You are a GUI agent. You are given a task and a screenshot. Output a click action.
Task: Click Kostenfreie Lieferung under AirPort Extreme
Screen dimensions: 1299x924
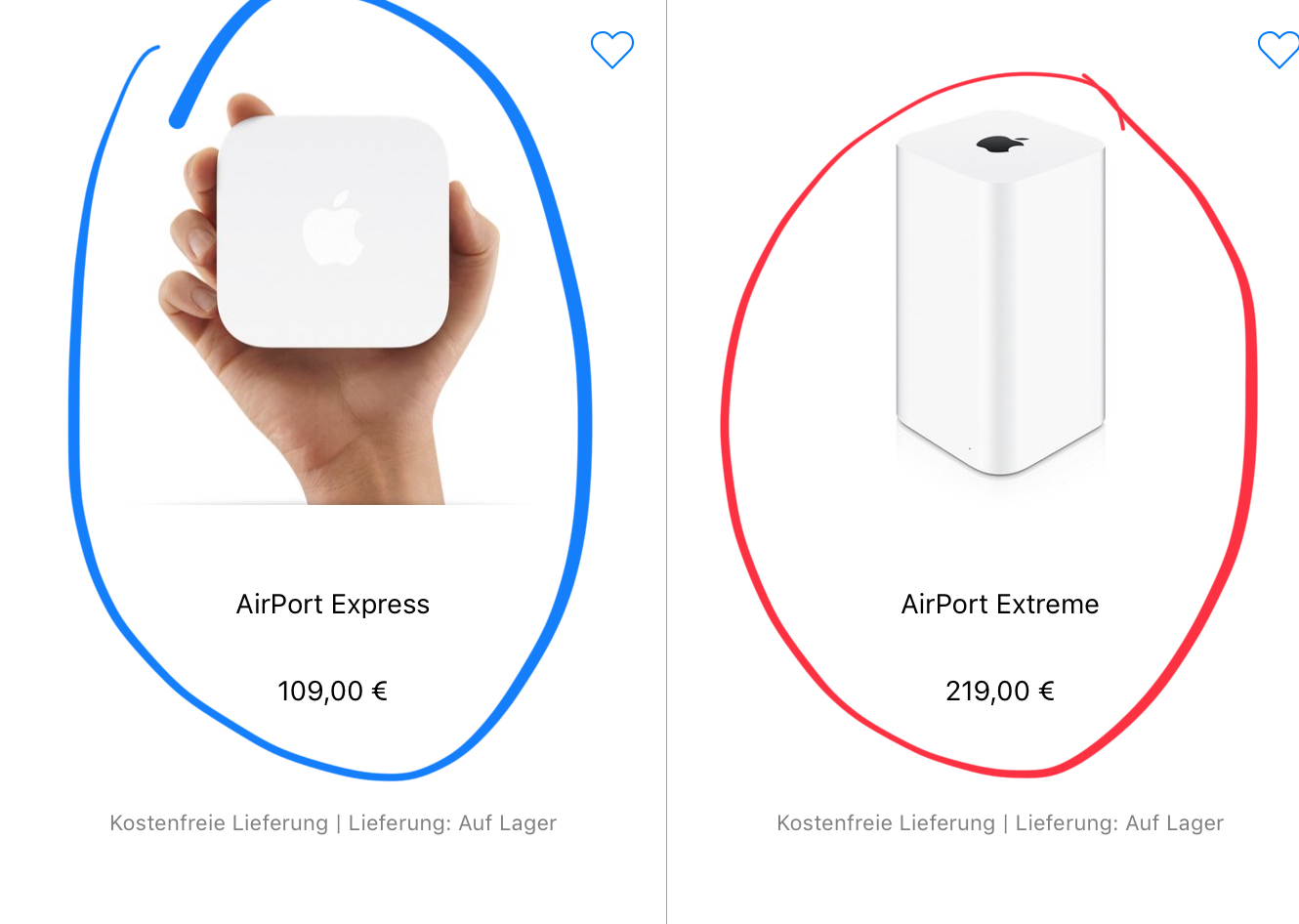(x=886, y=823)
